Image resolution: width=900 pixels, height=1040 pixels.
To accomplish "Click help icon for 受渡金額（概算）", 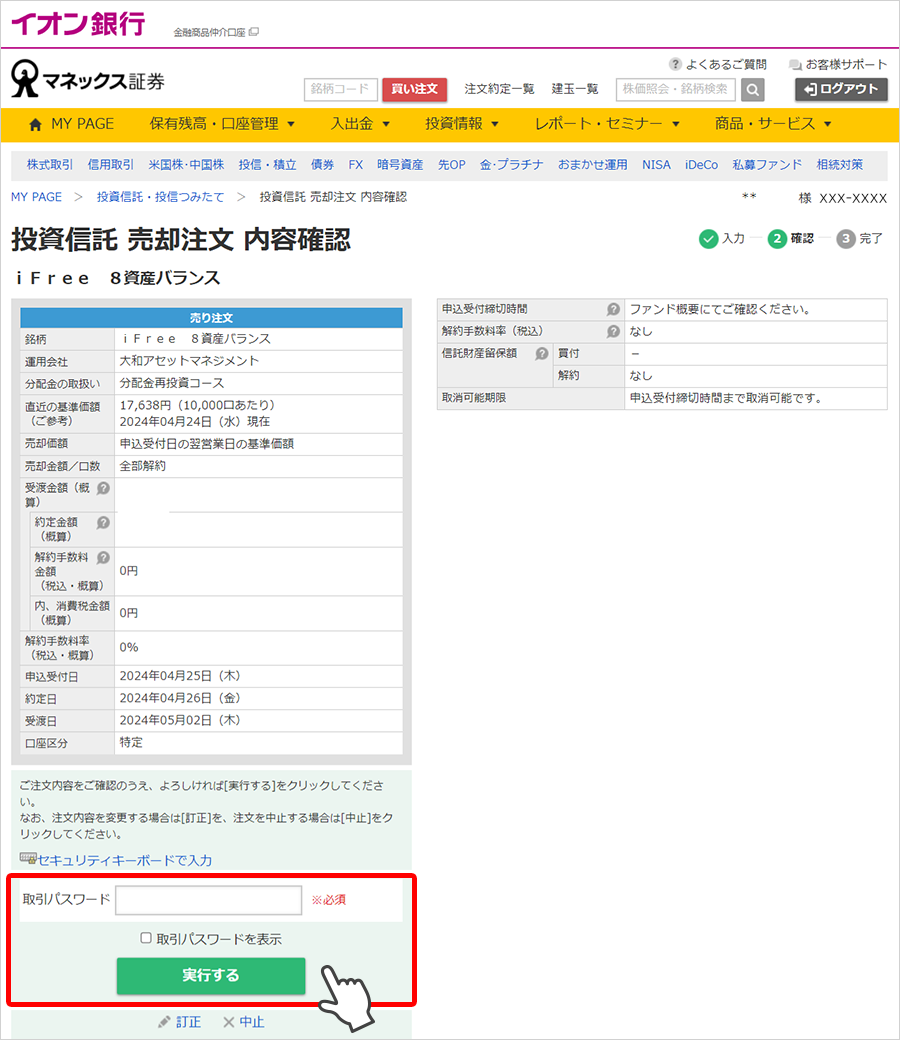I will 103,488.
